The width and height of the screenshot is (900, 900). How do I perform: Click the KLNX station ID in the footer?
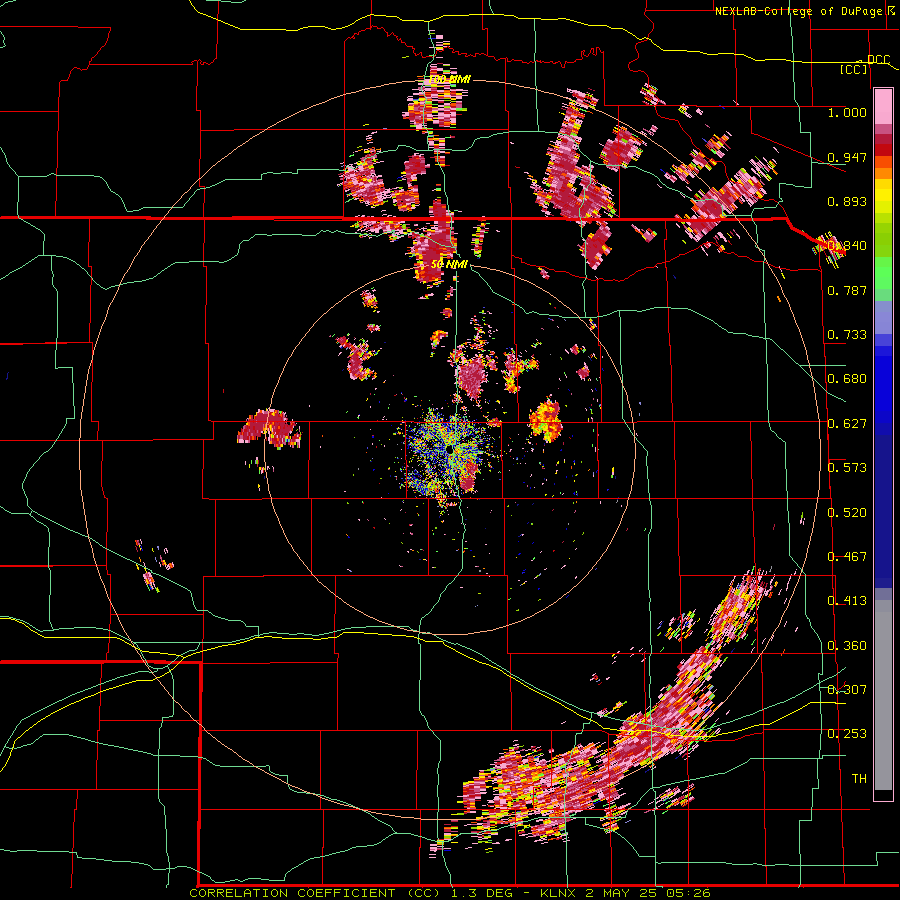point(559,893)
